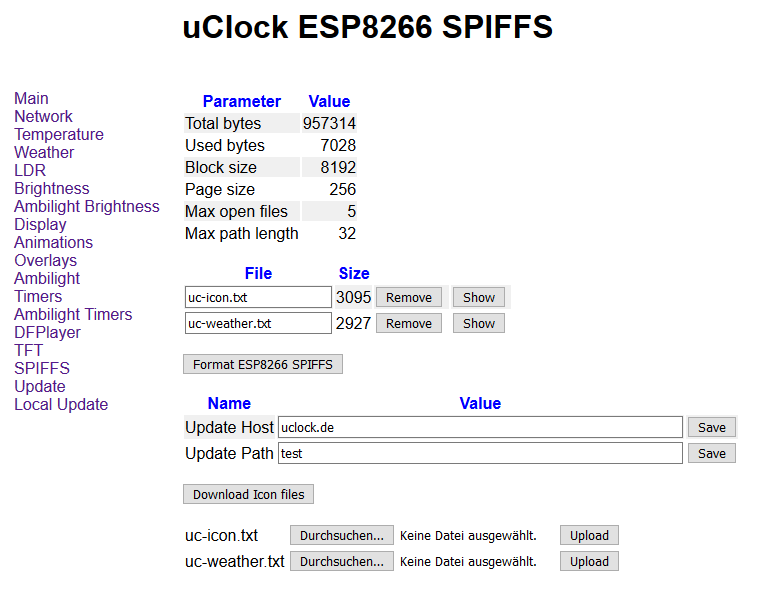Screen dimensions: 758x590
Task: Click the Parameter column header
Action: [x=242, y=101]
